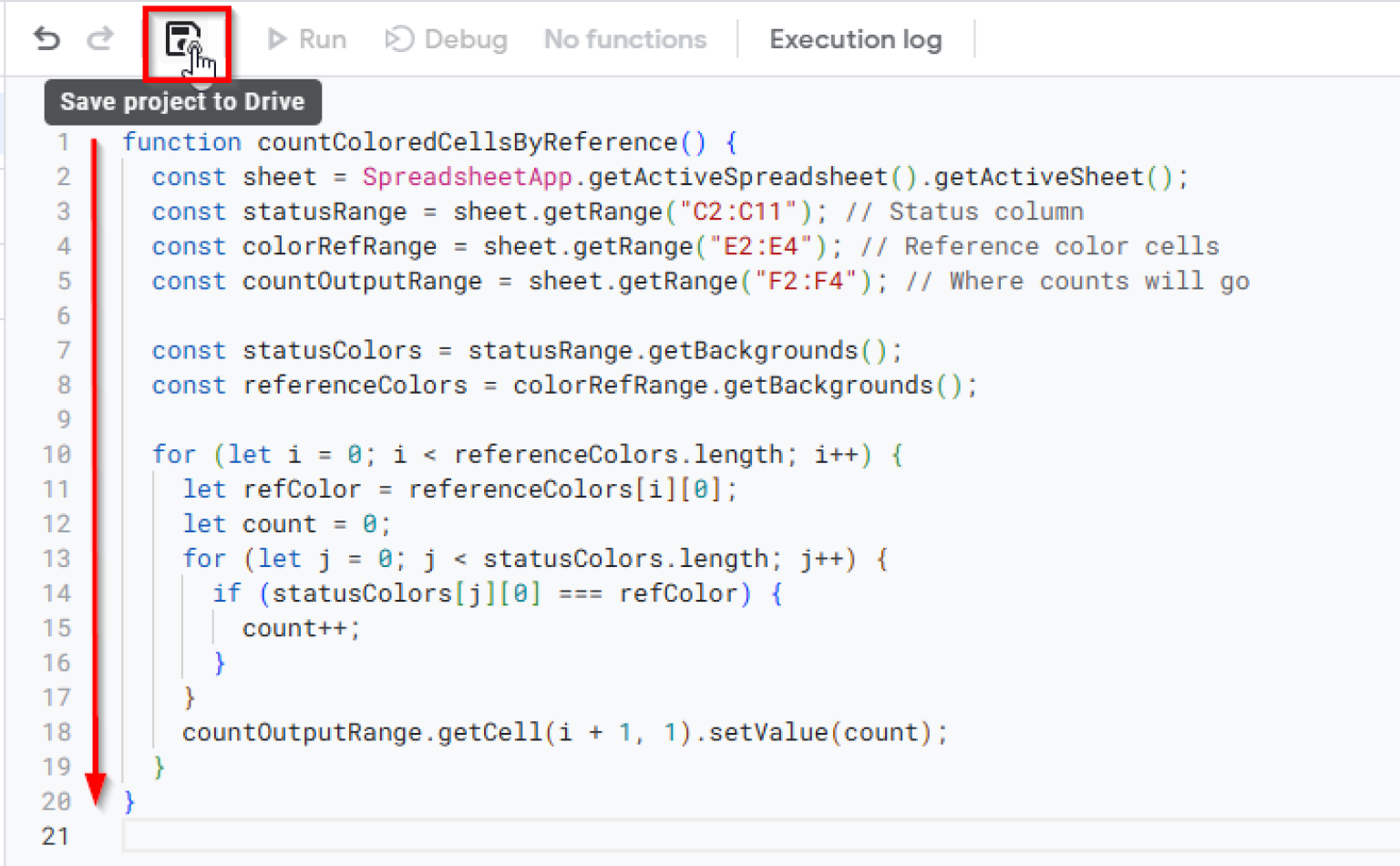1400x866 pixels.
Task: Open the No functions dropdown
Action: pyautogui.click(x=625, y=39)
